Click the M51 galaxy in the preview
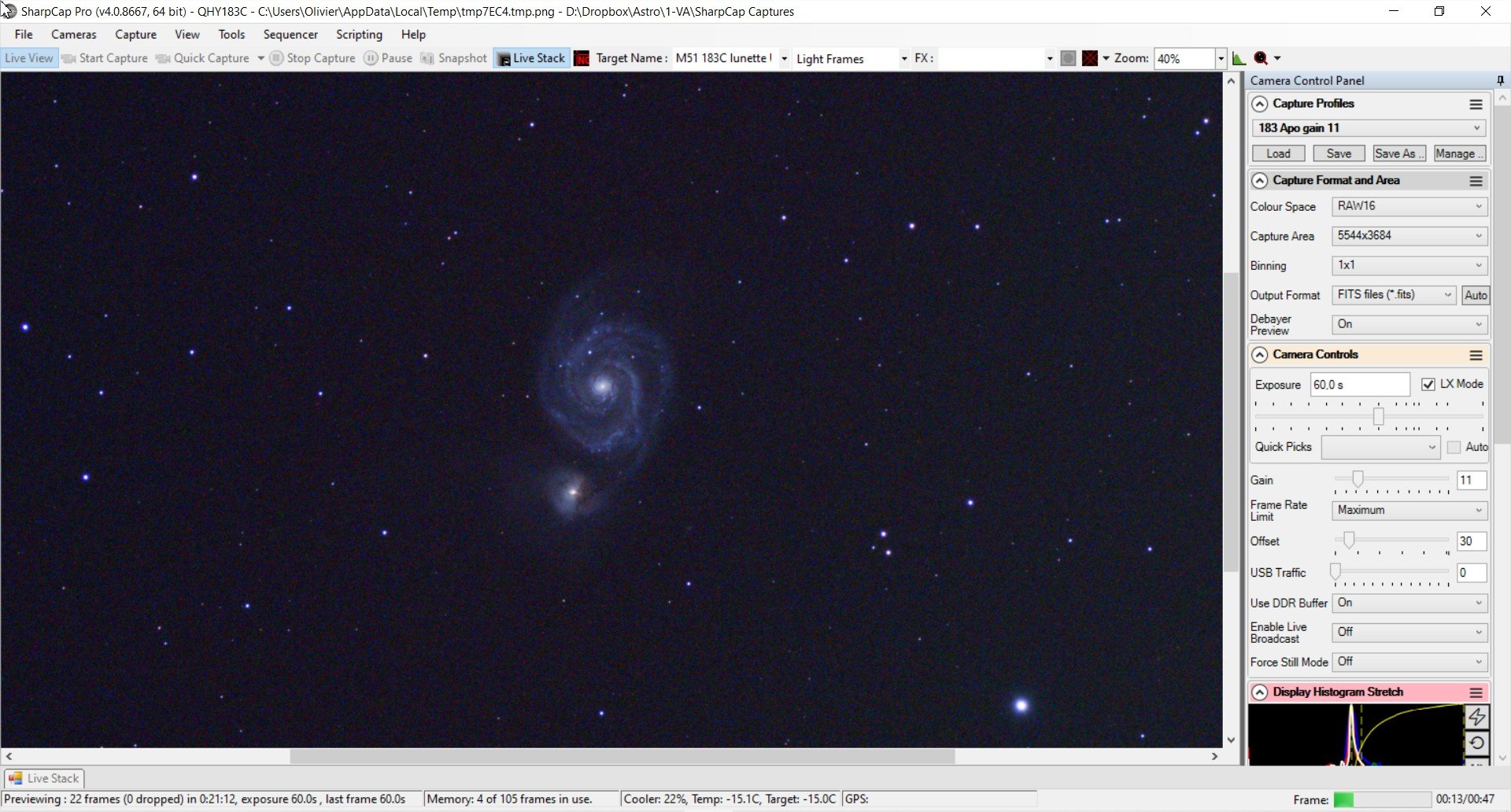This screenshot has width=1511, height=812. (x=604, y=386)
